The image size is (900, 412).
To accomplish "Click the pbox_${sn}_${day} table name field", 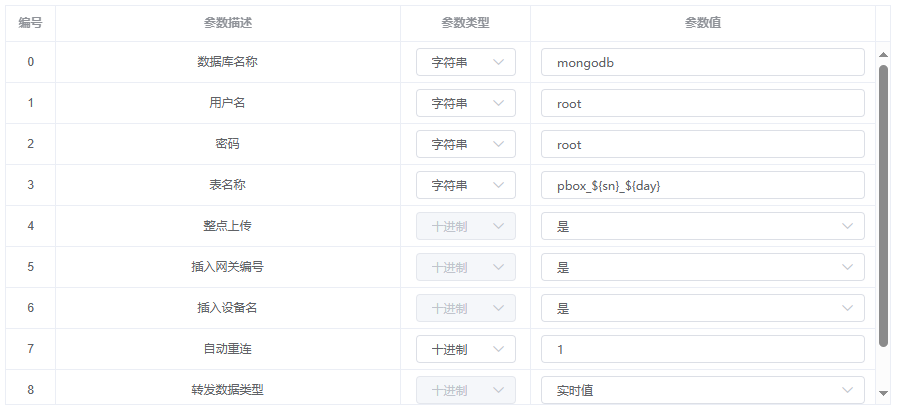I will click(x=703, y=185).
